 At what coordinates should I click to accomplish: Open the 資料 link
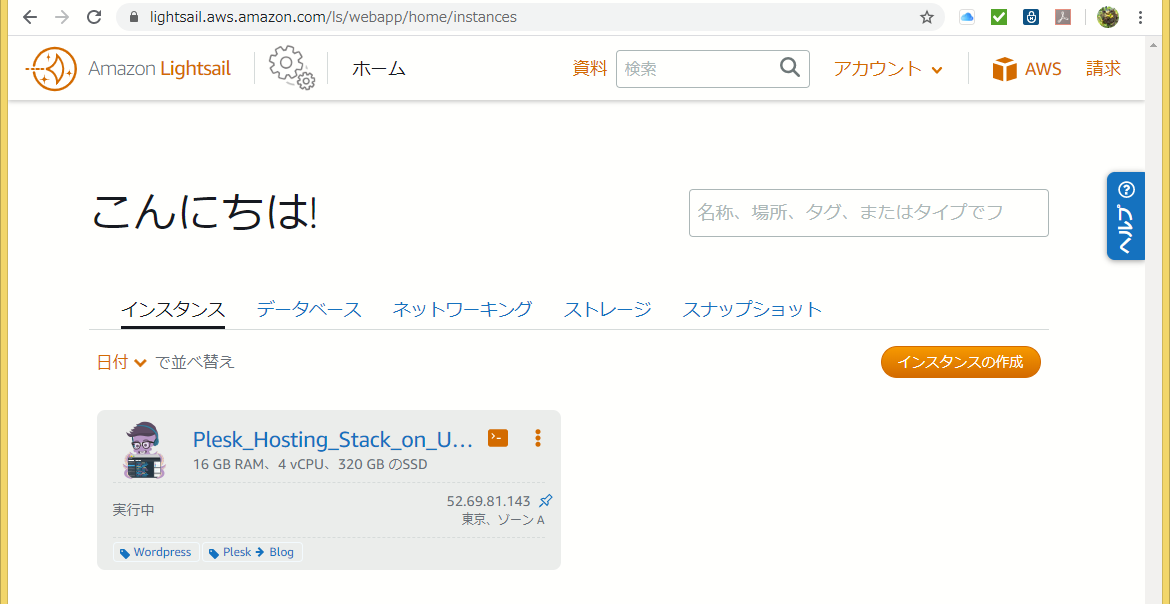pyautogui.click(x=590, y=69)
